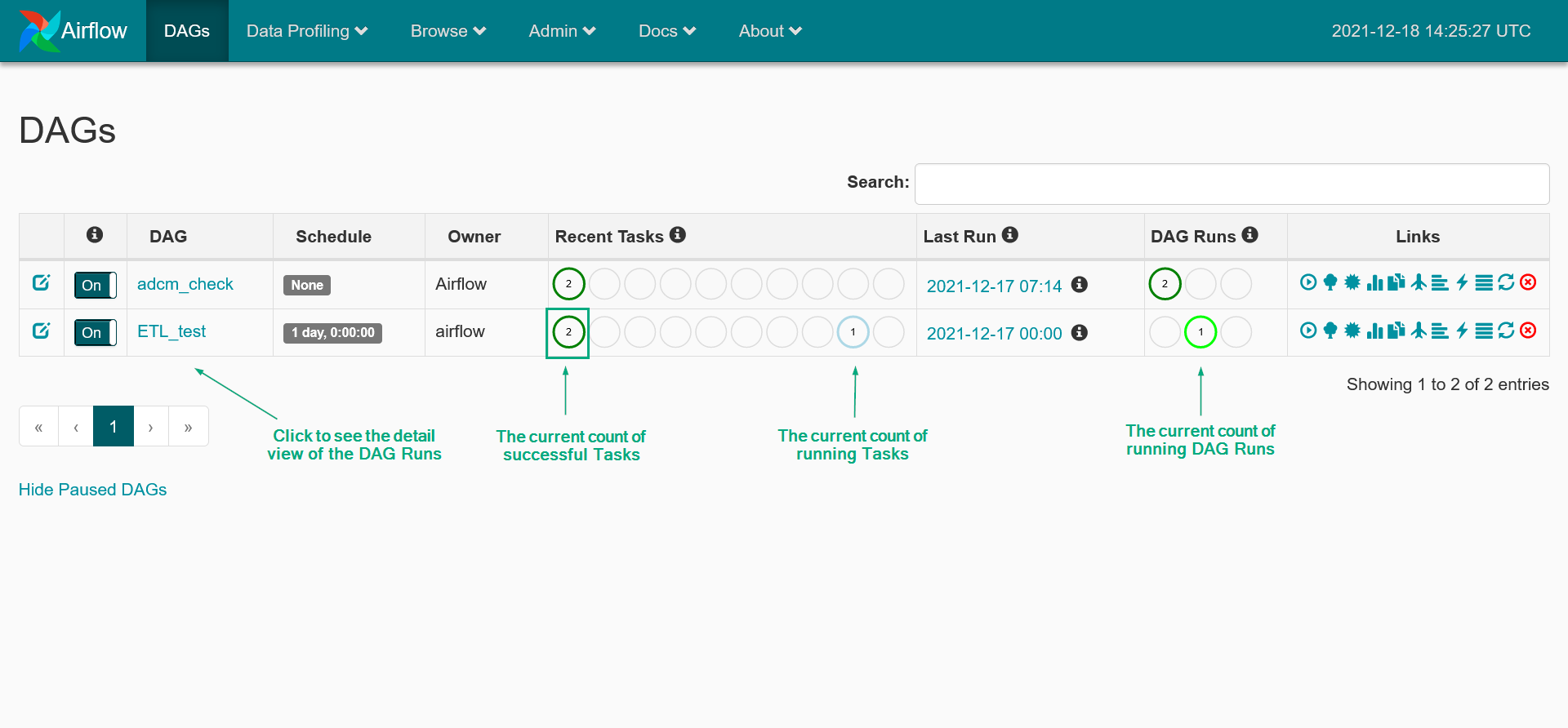Viewport: 1568px width, 728px height.
Task: Open the Docs menu
Action: point(666,31)
